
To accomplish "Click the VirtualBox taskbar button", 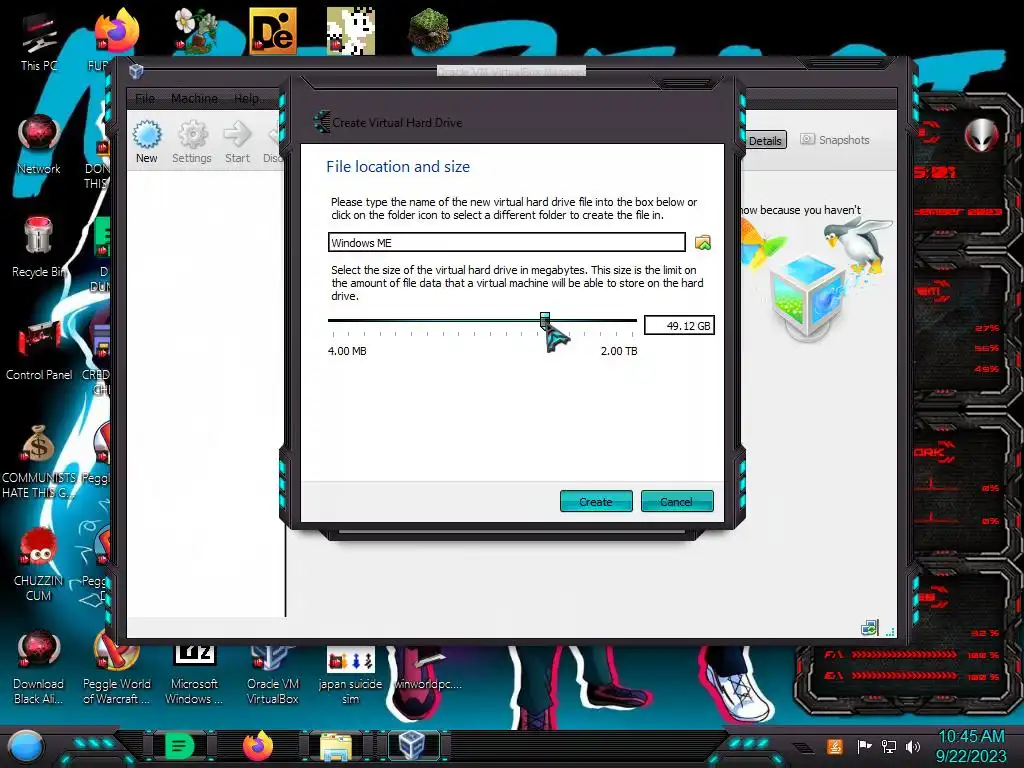I will click(413, 745).
